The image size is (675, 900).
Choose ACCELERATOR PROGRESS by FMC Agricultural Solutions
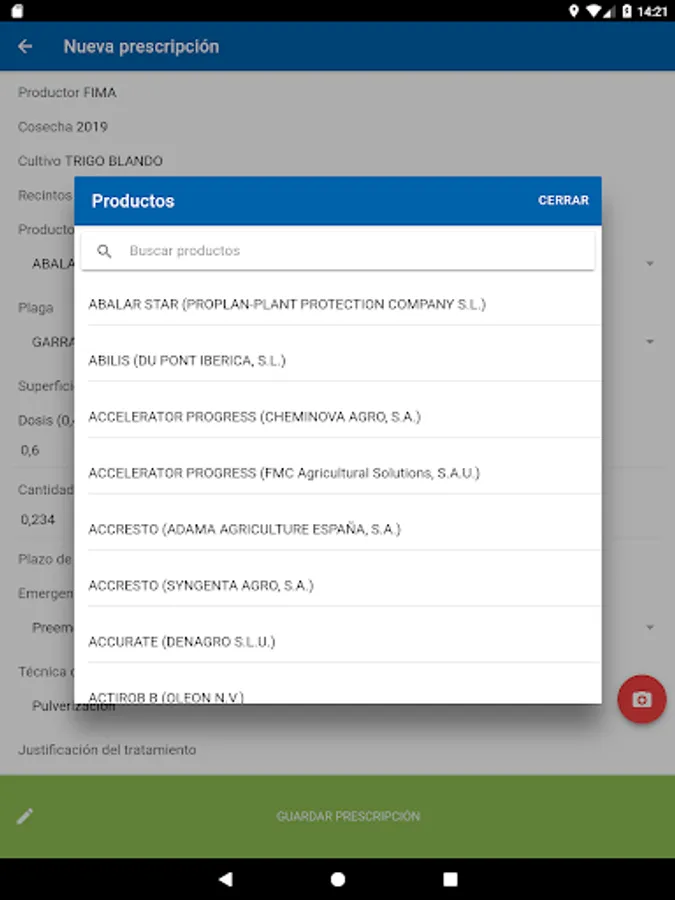[344, 473]
